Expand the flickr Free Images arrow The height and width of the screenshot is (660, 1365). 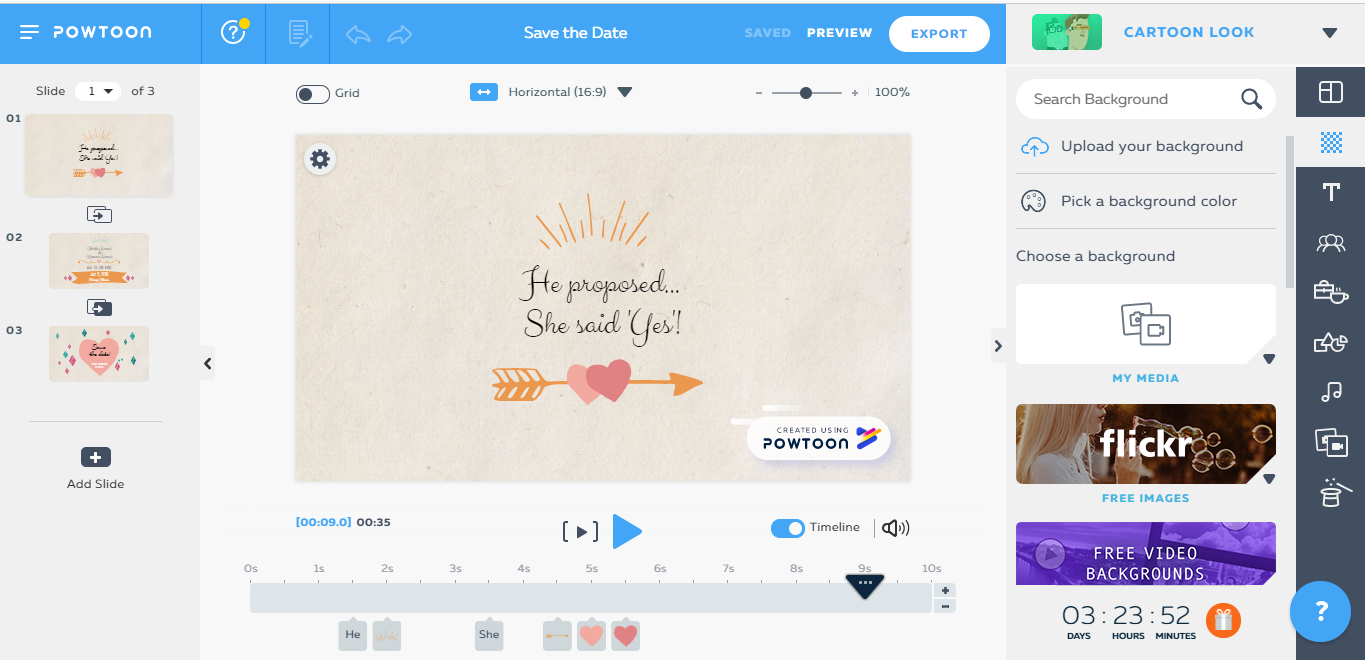[x=1269, y=479]
